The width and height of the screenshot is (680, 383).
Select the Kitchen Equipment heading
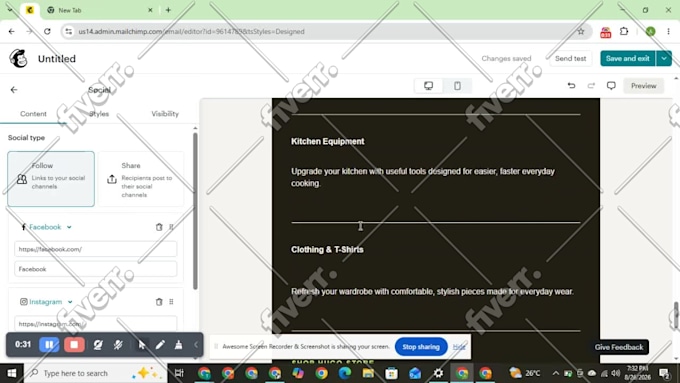[x=327, y=141]
